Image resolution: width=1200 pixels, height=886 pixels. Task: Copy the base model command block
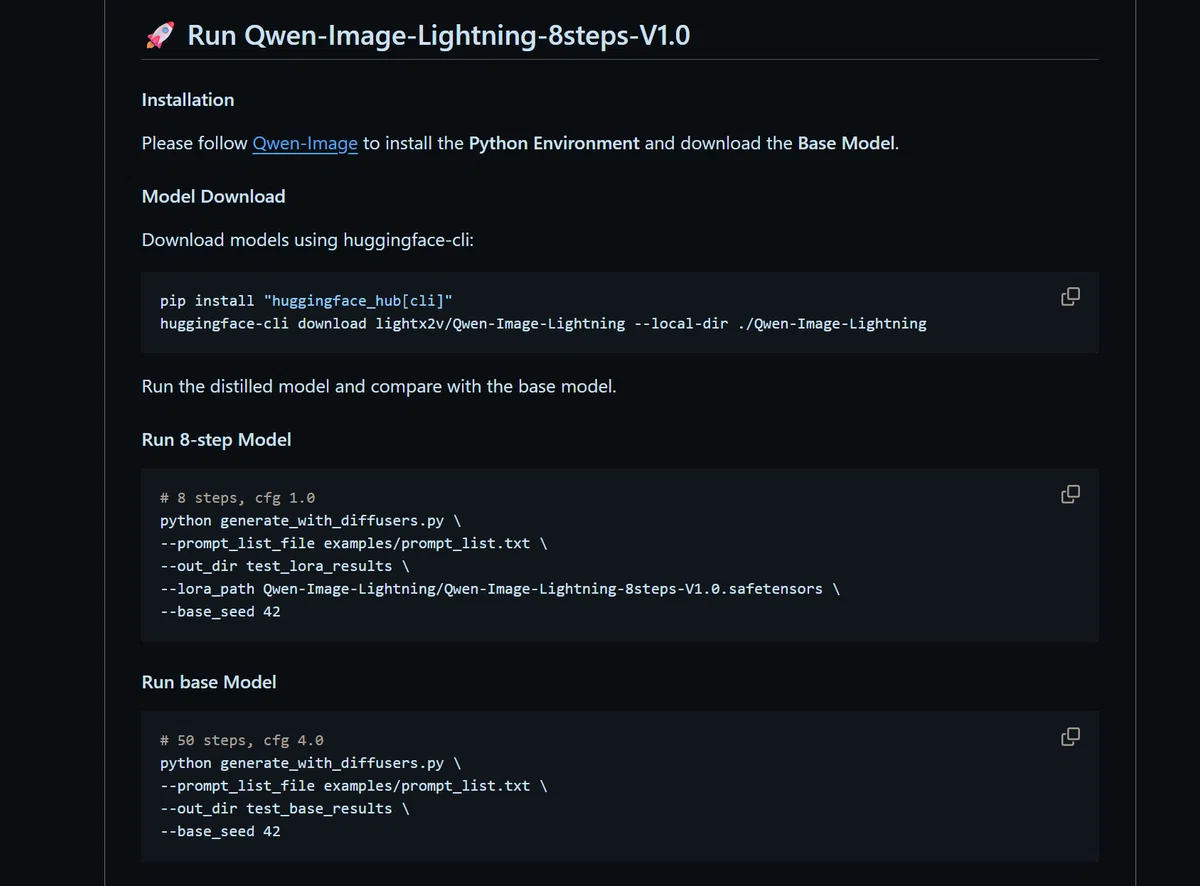click(x=1070, y=736)
